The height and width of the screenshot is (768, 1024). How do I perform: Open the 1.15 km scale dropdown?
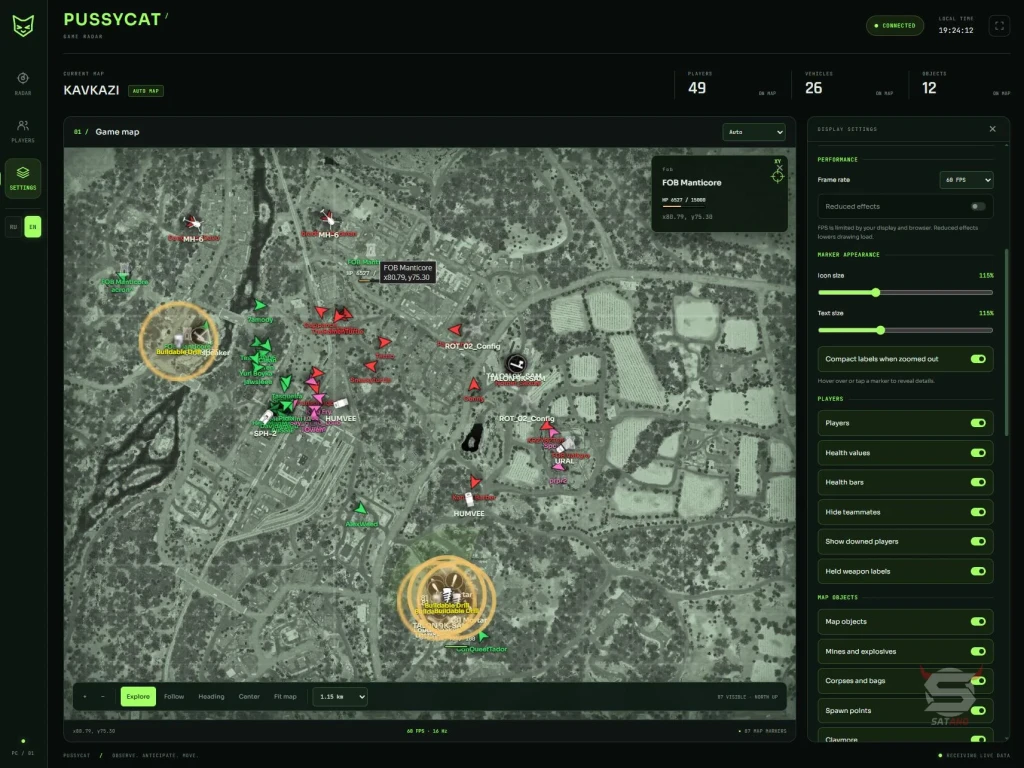[x=340, y=697]
